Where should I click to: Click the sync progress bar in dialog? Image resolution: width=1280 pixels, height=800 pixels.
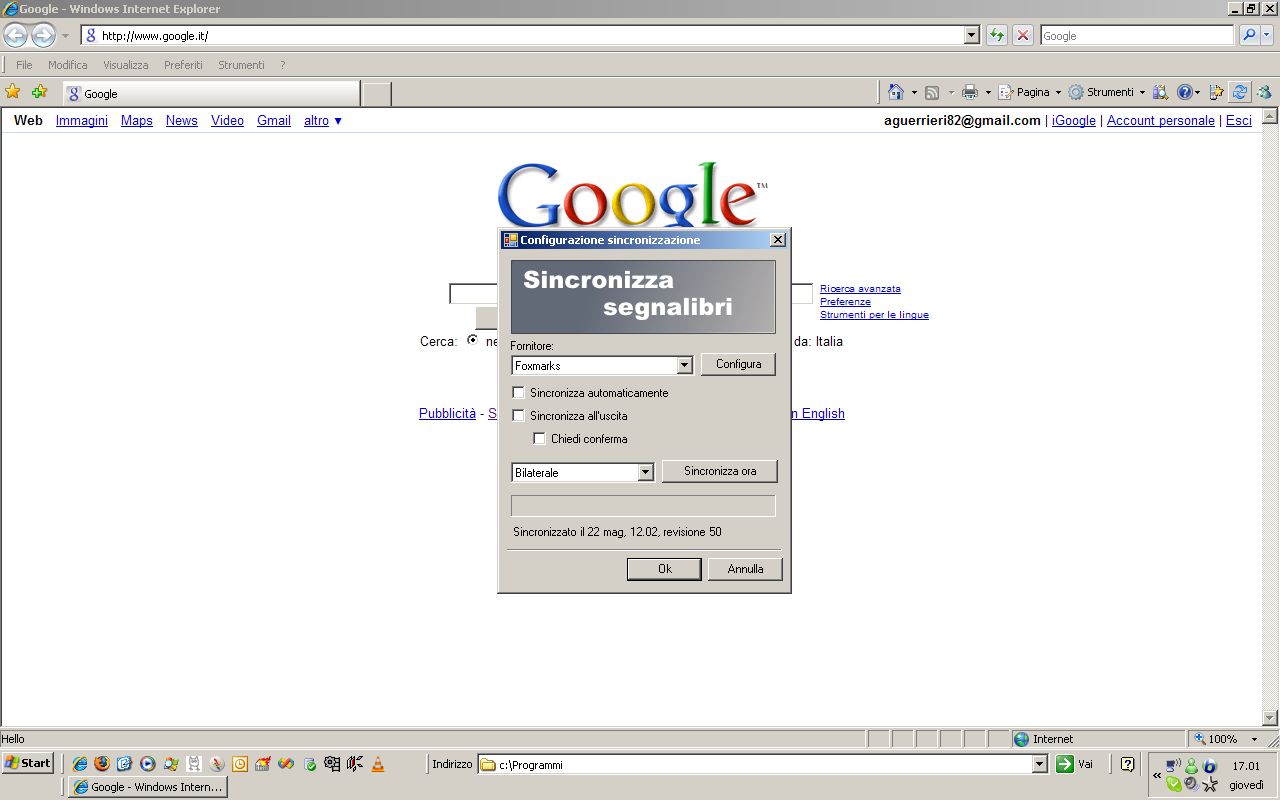(643, 506)
